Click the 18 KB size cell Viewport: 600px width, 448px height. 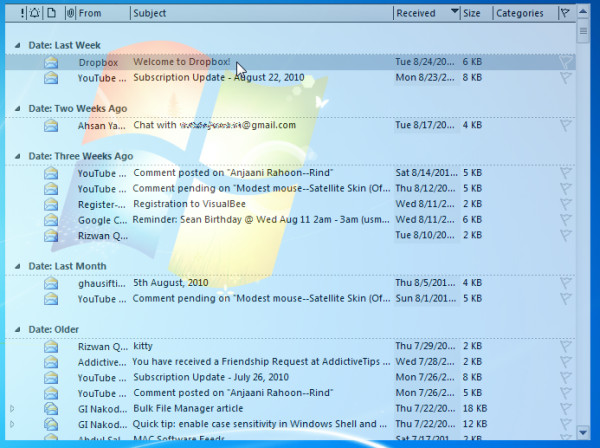pos(475,409)
